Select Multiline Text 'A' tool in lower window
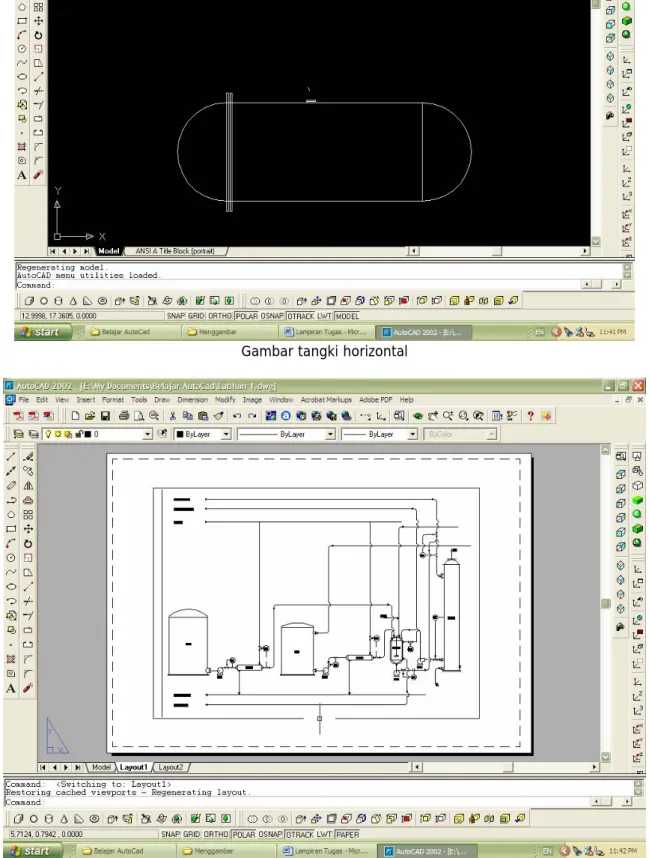 coord(11,688)
